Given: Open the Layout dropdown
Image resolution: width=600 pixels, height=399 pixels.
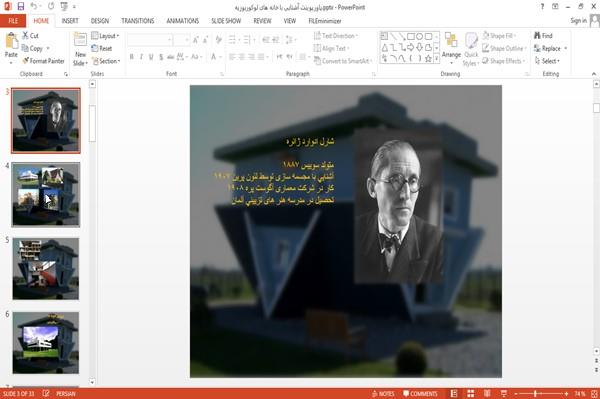Looking at the screenshot, I should click(x=105, y=36).
